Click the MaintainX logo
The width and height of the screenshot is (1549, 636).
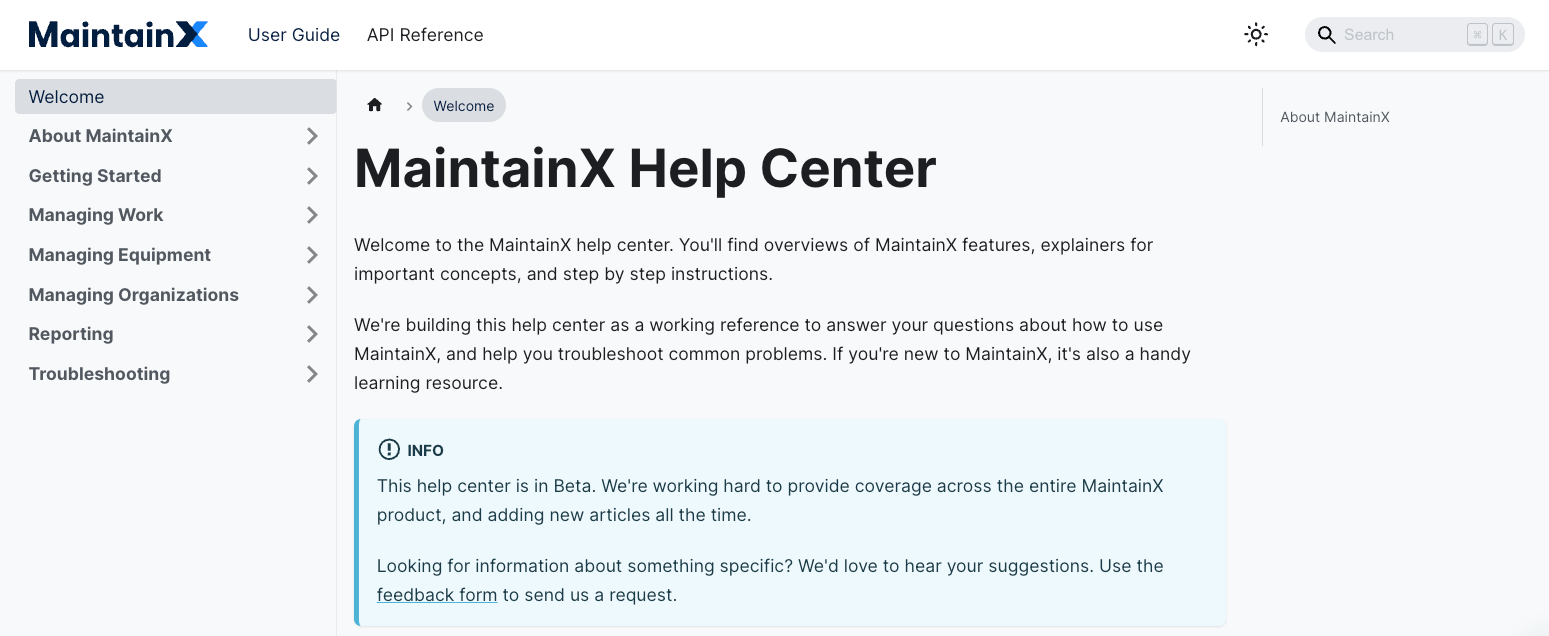[x=117, y=33]
